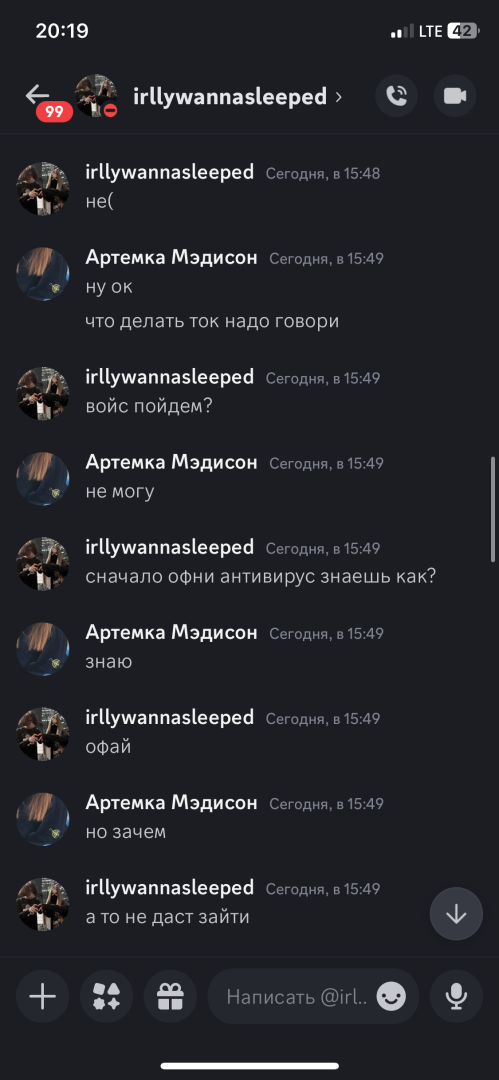Open the emoji picker
The width and height of the screenshot is (499, 1080).
tap(391, 996)
